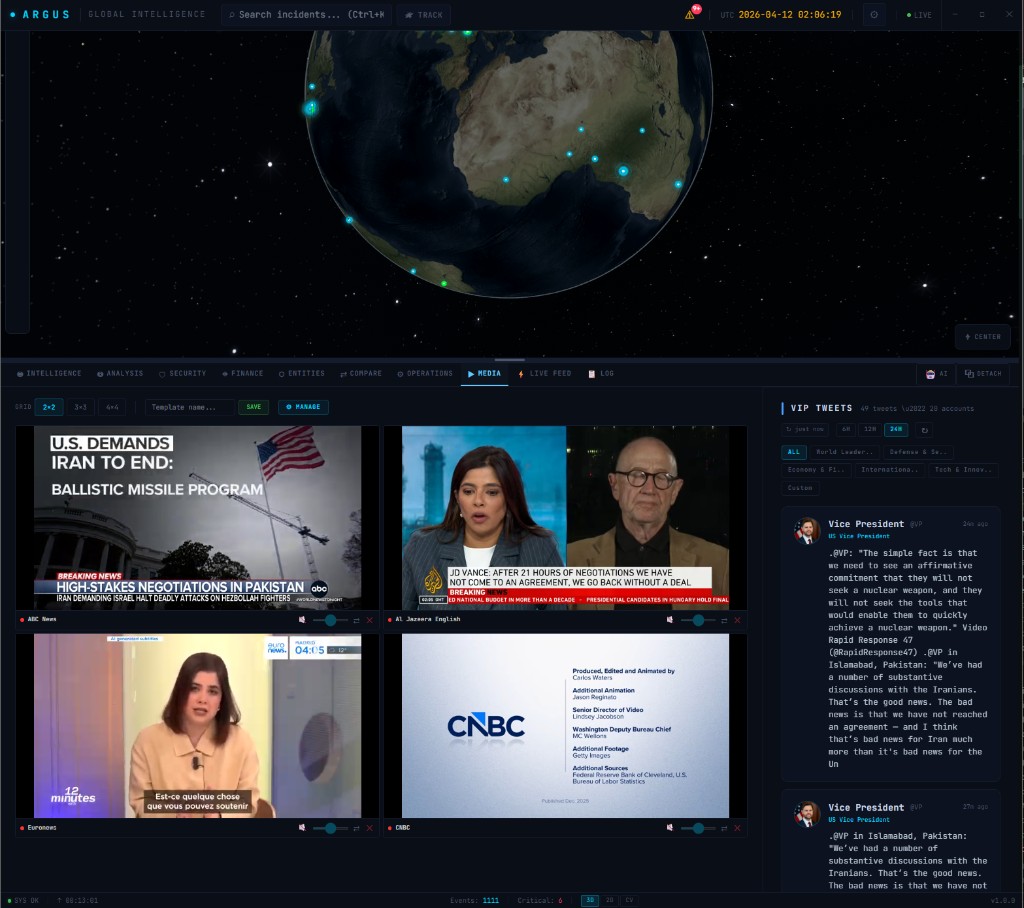Screen dimensions: 1024x908
Task: Select the 24H tweets time filter
Action: [896, 429]
